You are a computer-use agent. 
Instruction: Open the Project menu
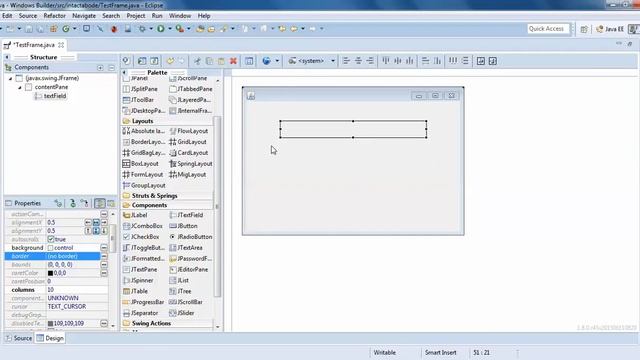pyautogui.click(x=136, y=16)
